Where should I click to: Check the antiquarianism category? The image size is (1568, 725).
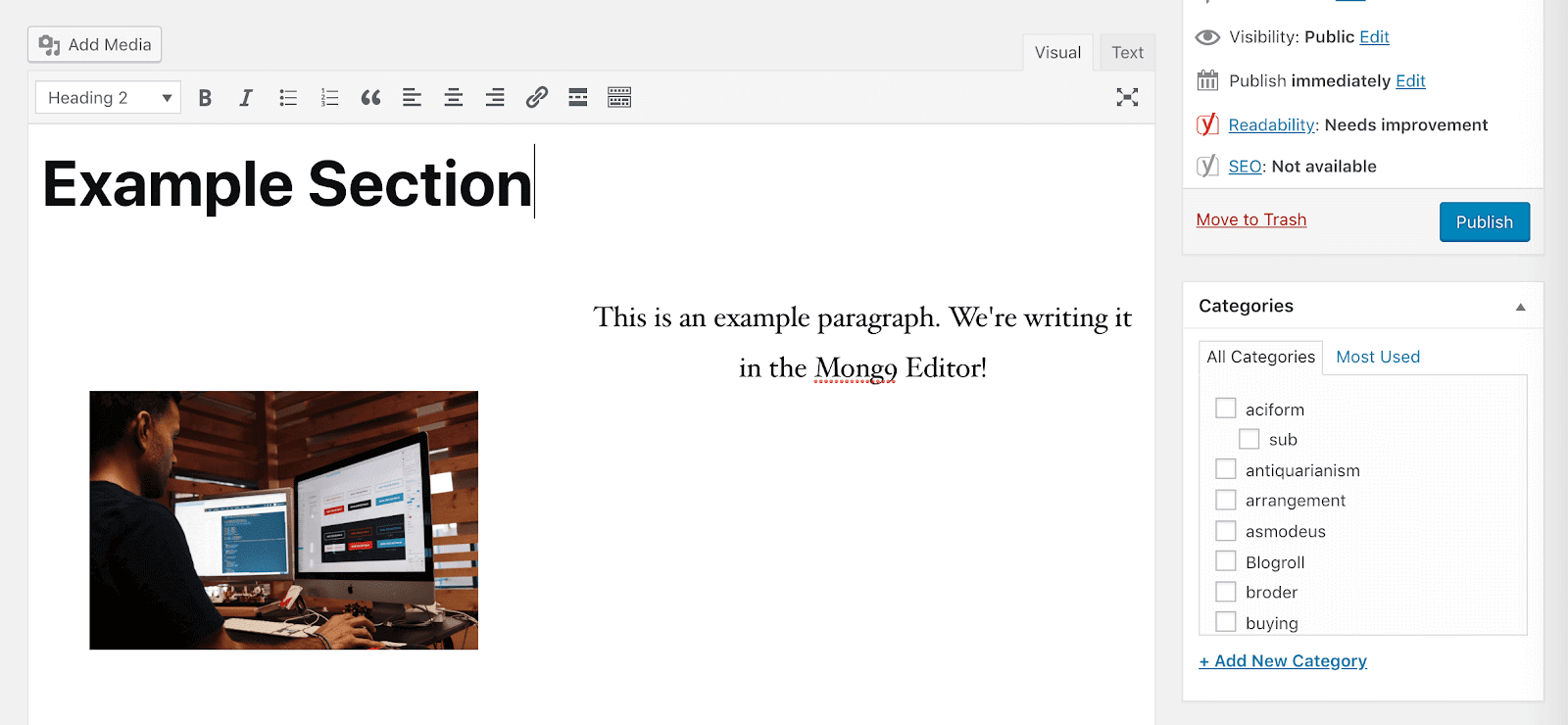pyautogui.click(x=1226, y=469)
